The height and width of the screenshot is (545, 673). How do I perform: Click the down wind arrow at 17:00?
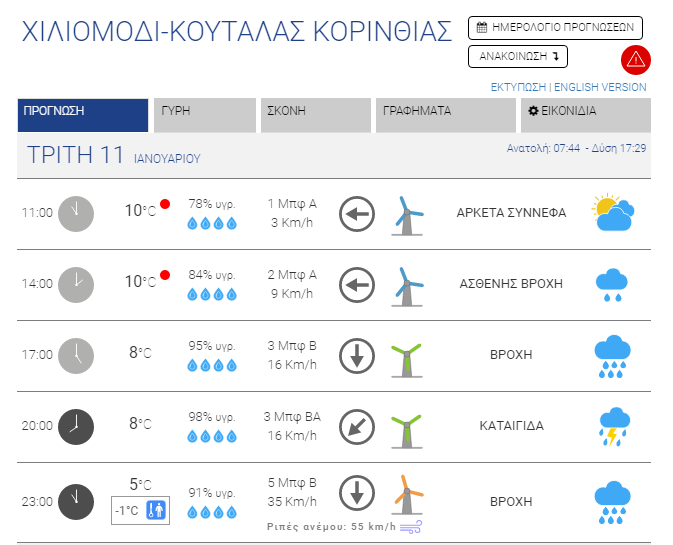(x=356, y=355)
